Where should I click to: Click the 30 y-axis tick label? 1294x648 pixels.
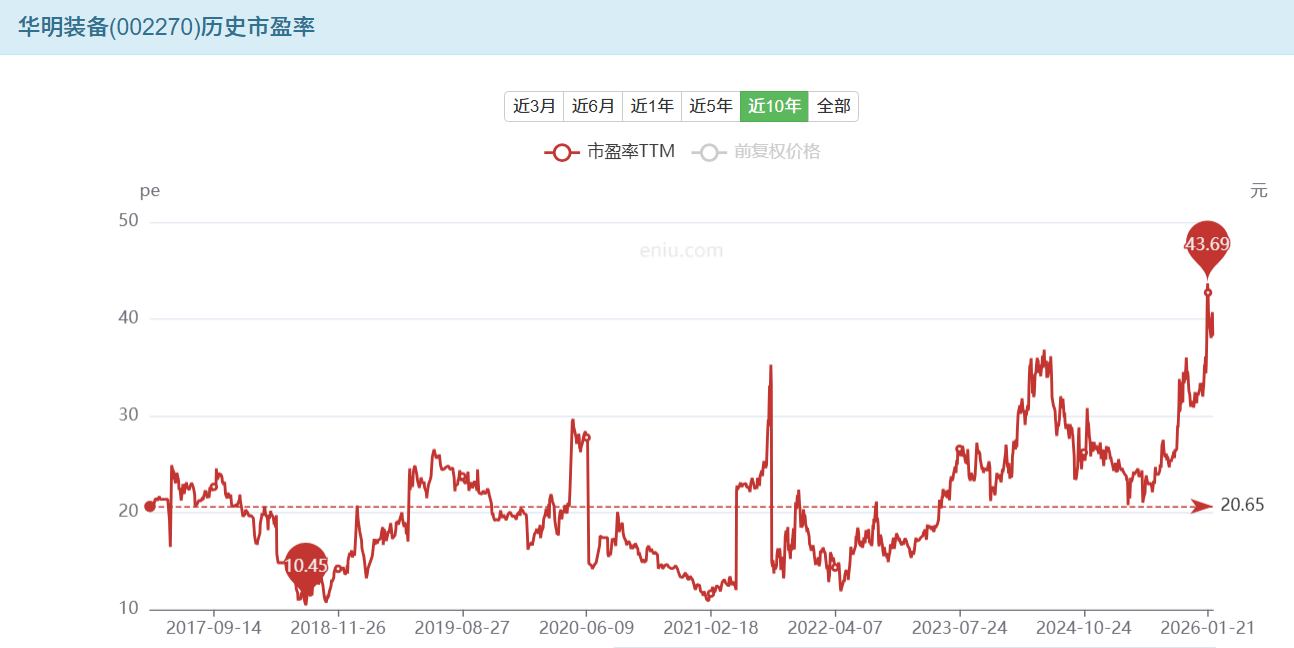tap(129, 415)
